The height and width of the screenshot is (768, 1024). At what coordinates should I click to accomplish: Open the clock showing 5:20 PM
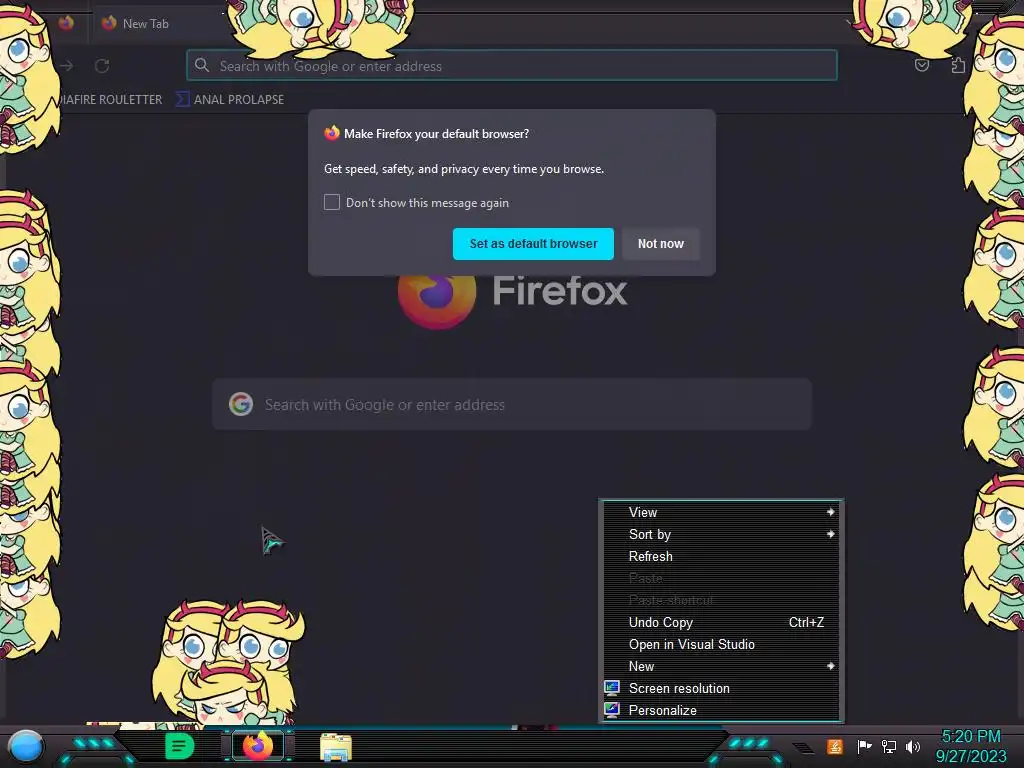point(971,746)
